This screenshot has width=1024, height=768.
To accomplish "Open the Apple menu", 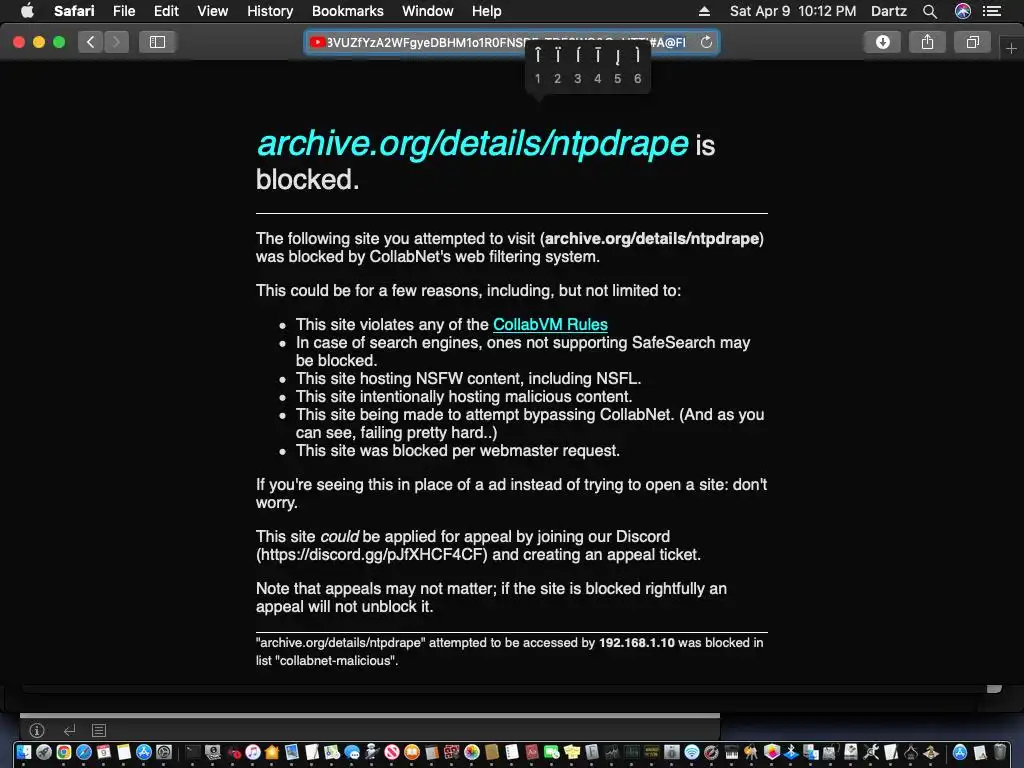I will click(x=27, y=11).
